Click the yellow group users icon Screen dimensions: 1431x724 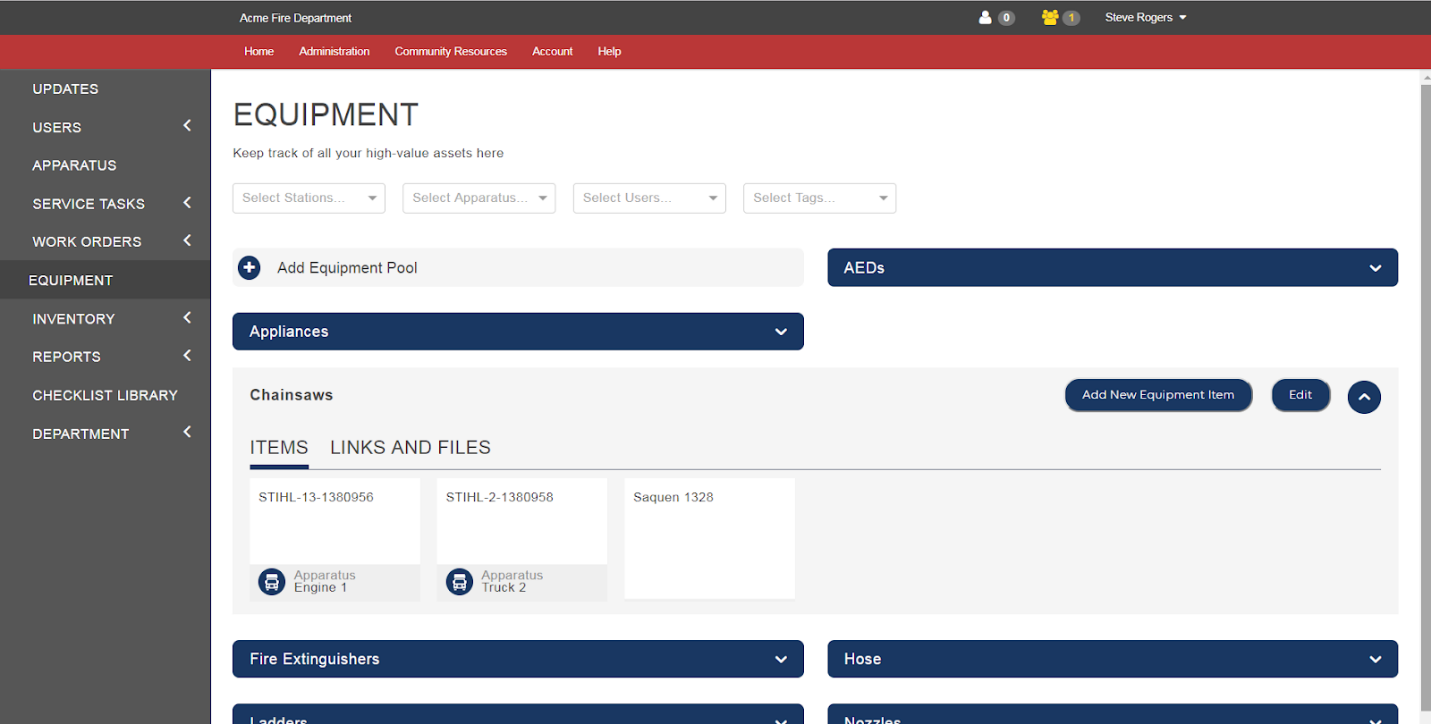[x=1050, y=18]
